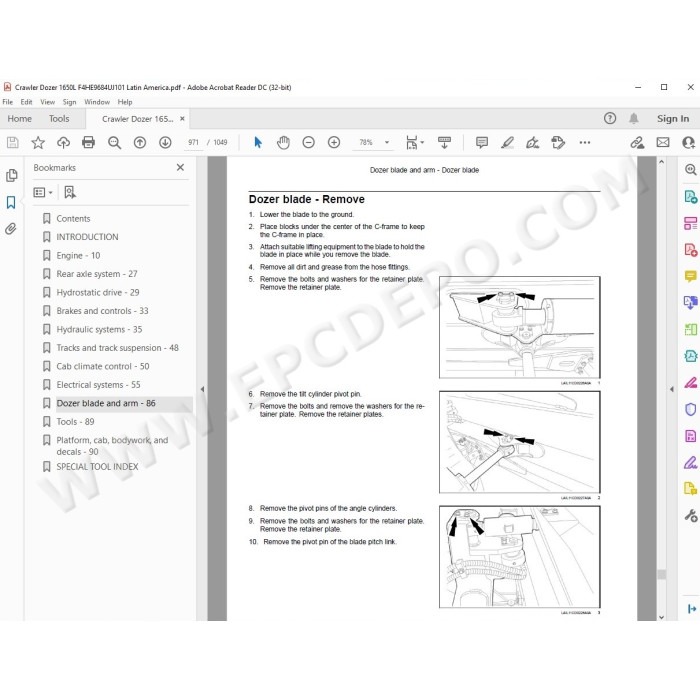Open the File menu
The height and width of the screenshot is (700, 700).
8,102
